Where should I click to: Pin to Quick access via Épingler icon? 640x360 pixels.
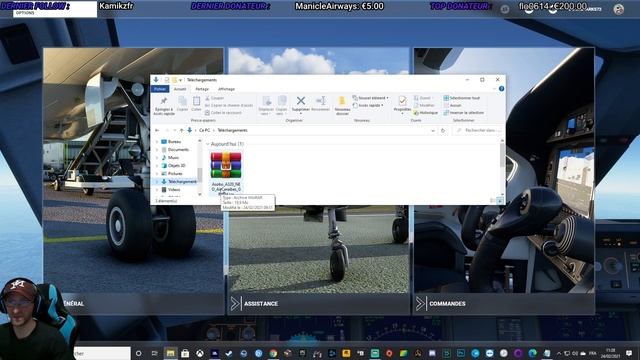tap(164, 106)
